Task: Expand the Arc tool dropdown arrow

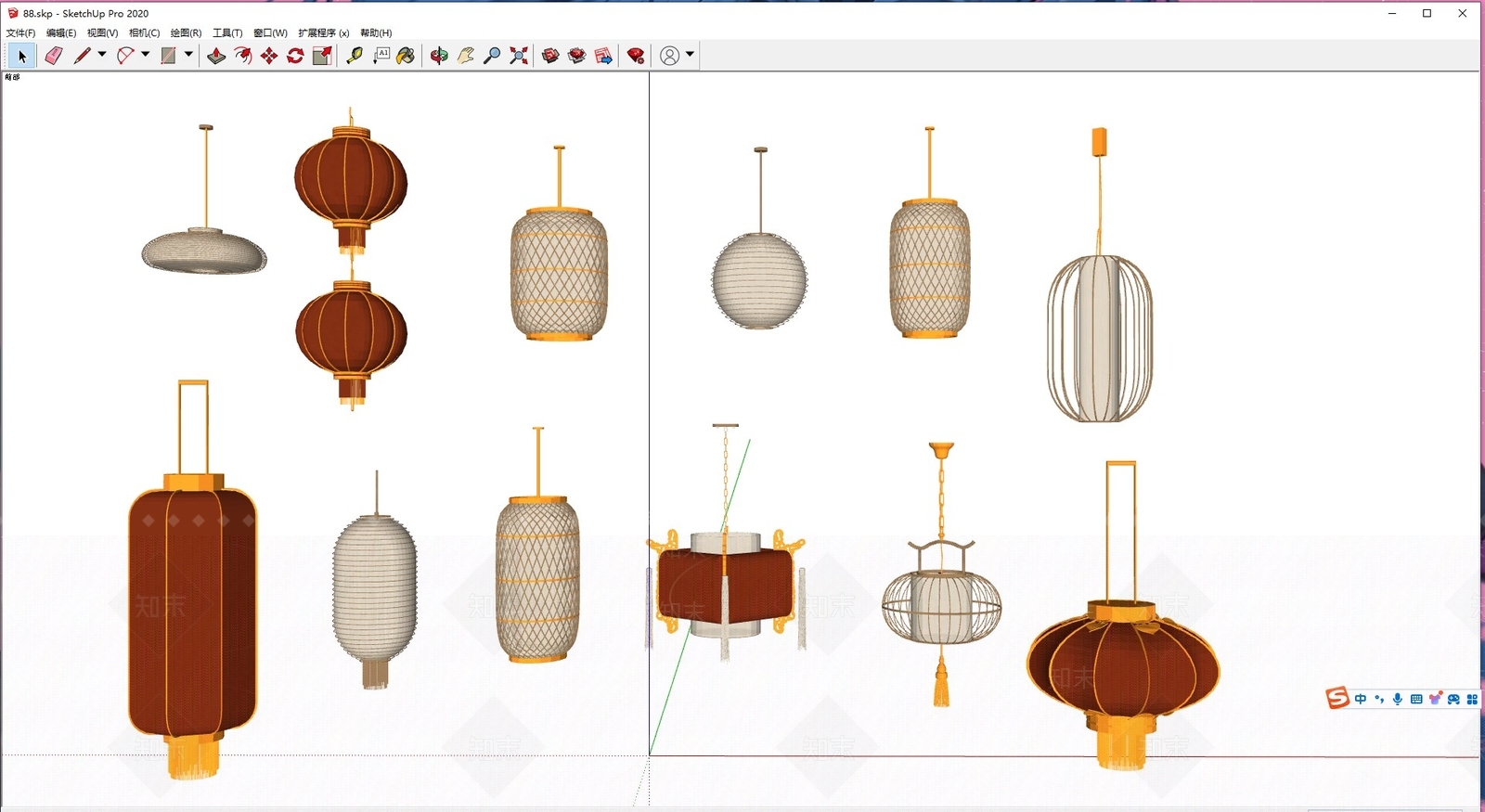Action: coord(146,55)
